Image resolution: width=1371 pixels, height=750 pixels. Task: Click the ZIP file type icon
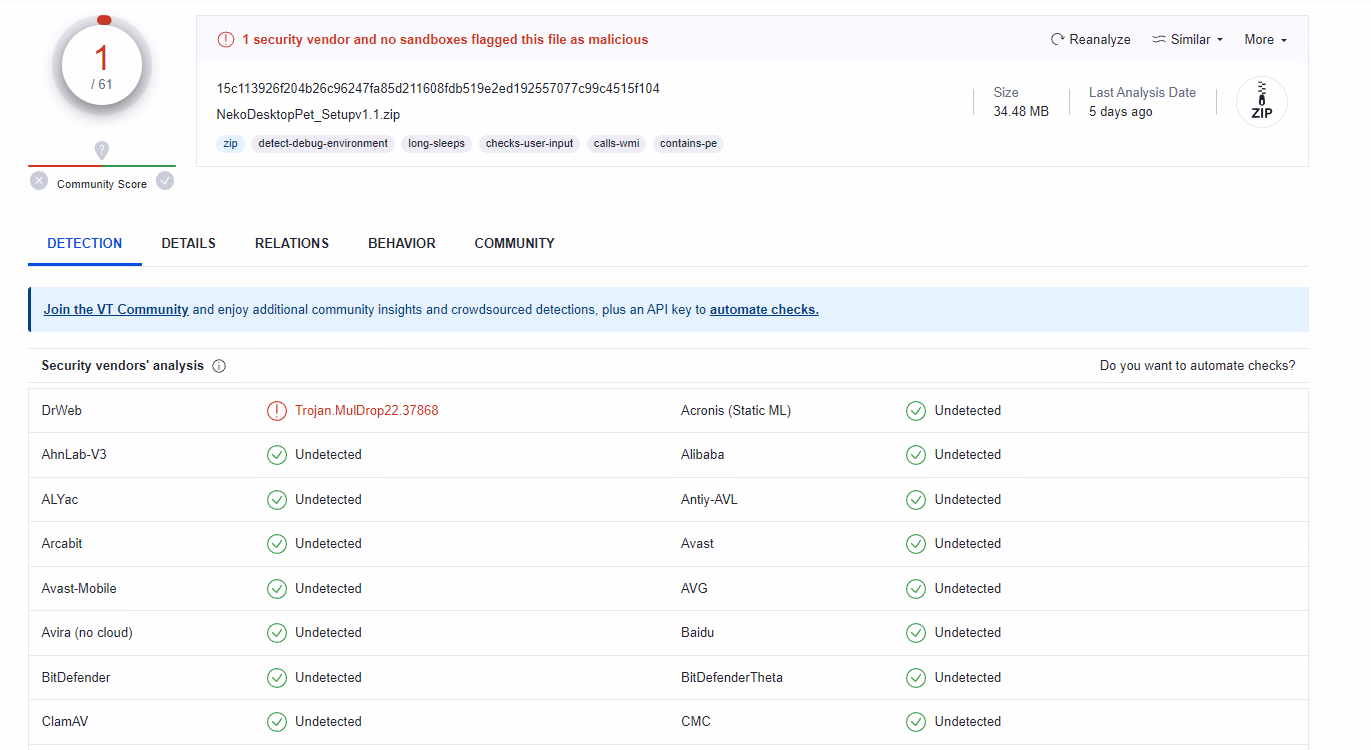coord(1262,102)
